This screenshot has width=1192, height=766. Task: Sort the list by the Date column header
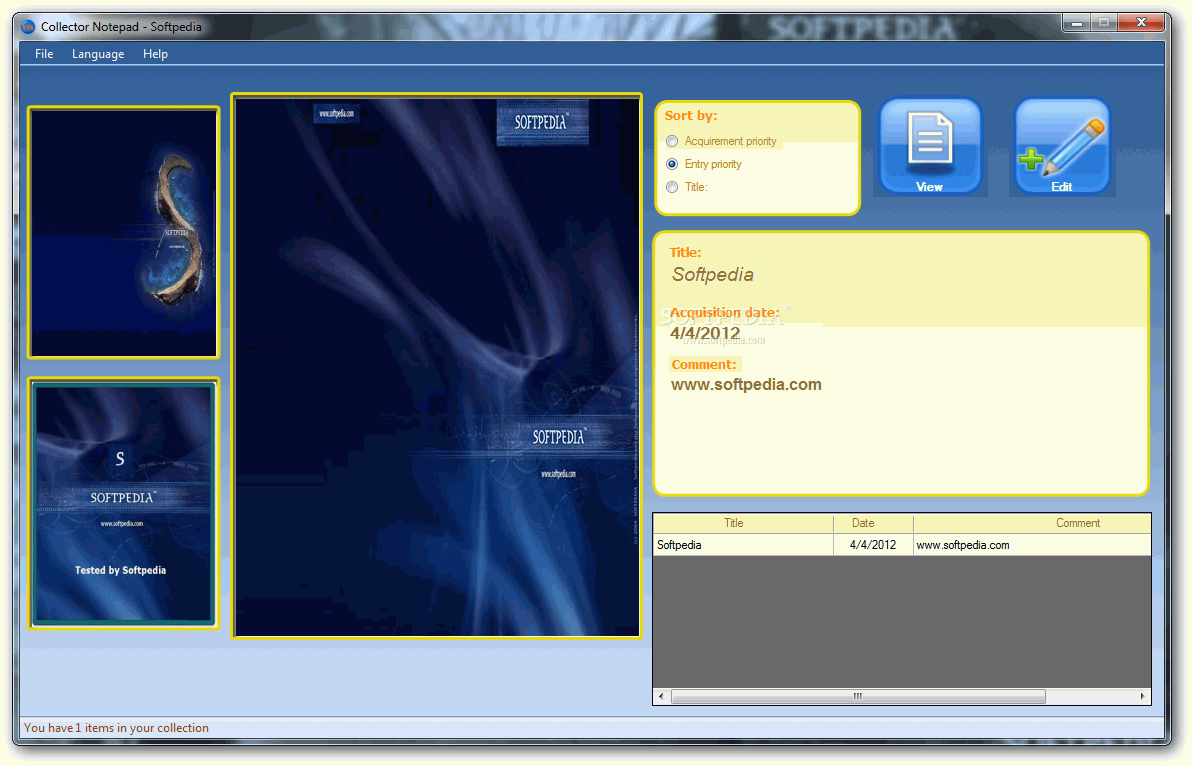873,523
